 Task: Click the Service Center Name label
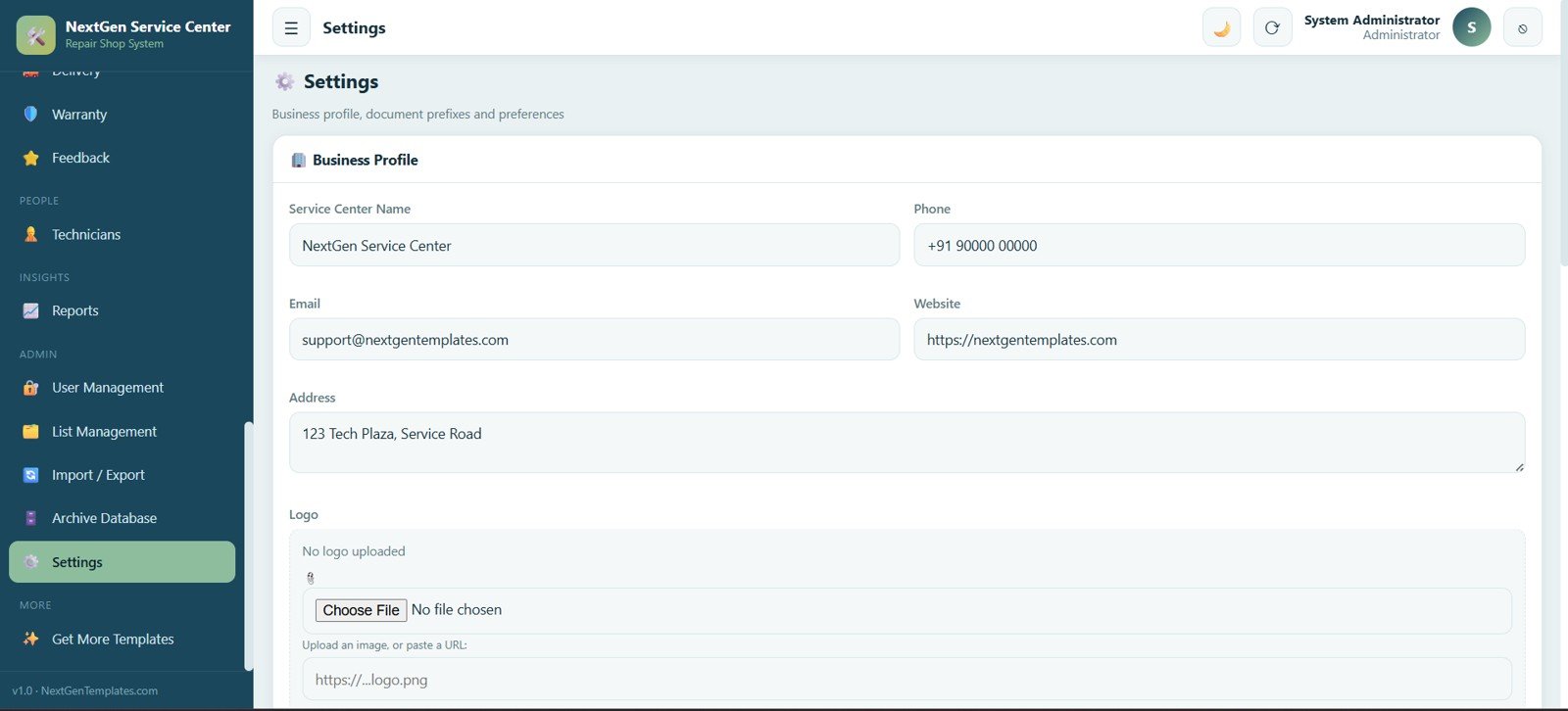click(350, 209)
